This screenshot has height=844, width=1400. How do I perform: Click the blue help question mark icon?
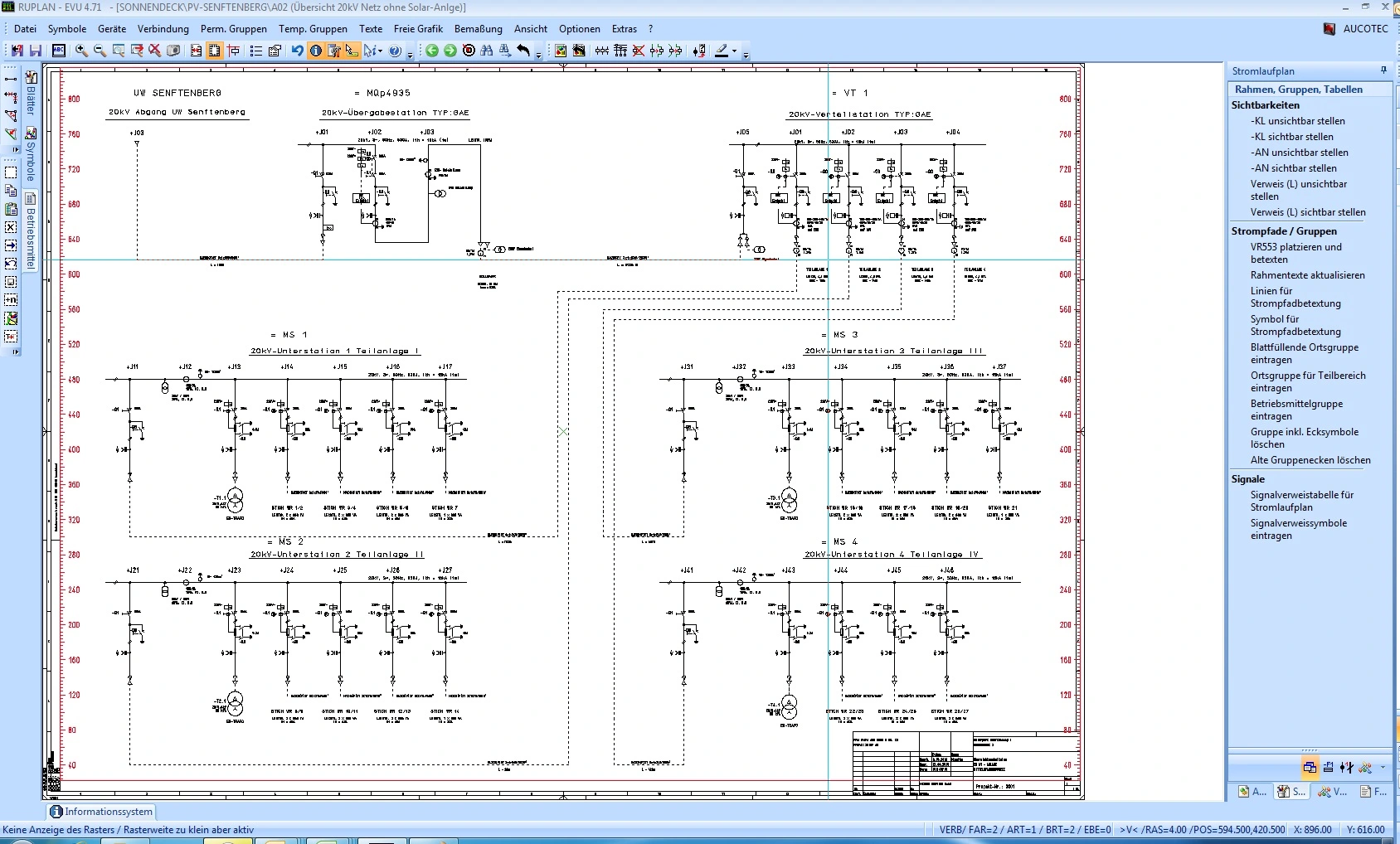point(395,51)
